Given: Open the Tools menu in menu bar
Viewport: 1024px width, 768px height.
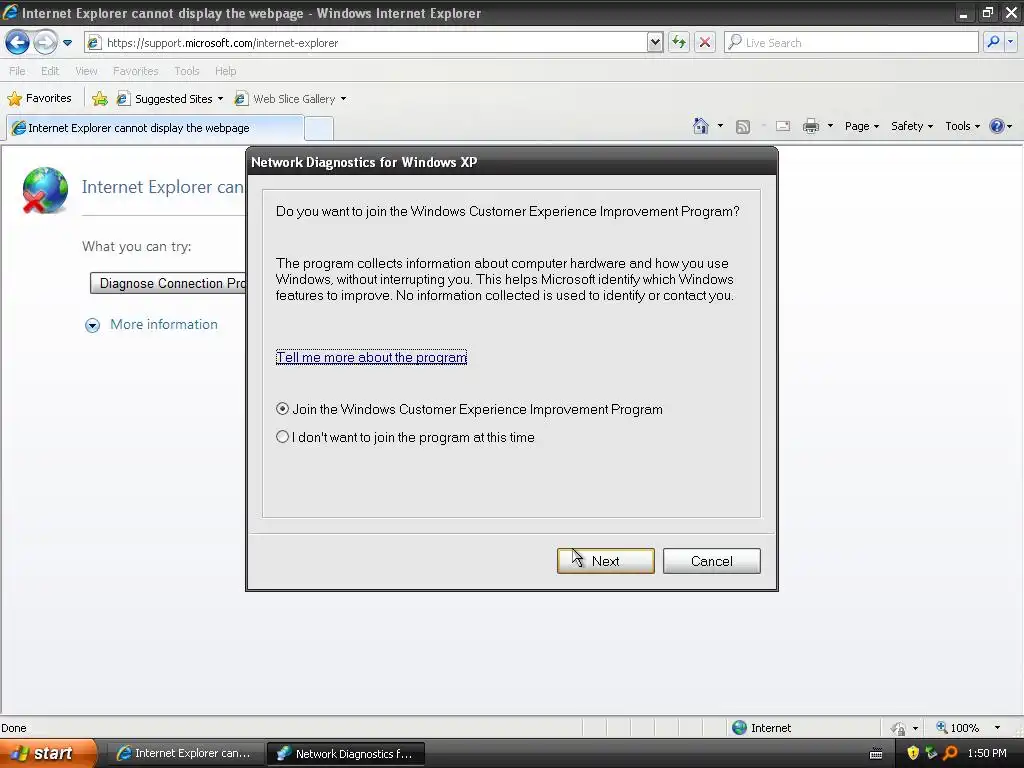Looking at the screenshot, I should (187, 71).
